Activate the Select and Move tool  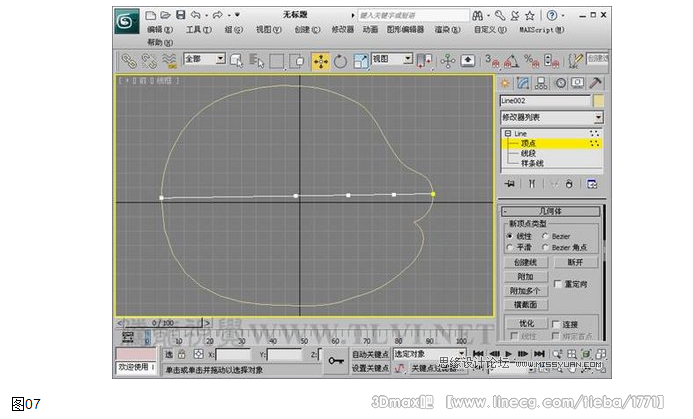click(x=320, y=61)
